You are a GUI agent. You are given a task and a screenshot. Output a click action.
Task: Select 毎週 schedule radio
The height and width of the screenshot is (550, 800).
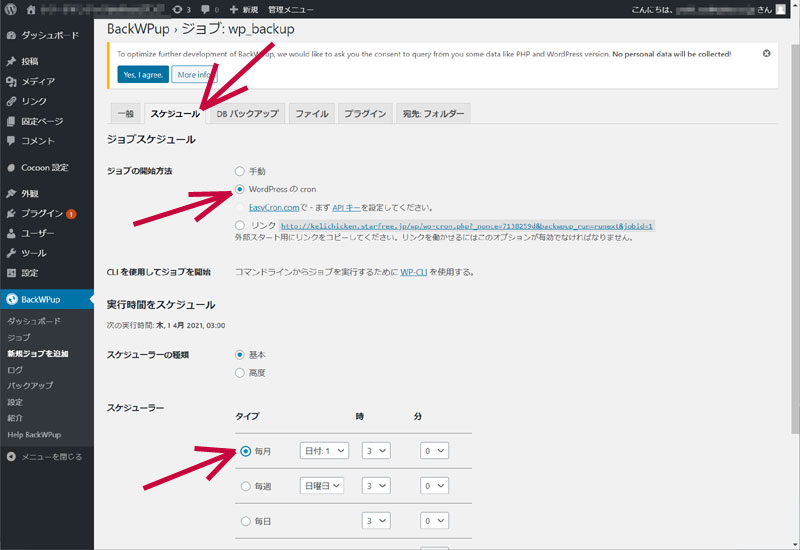point(245,486)
